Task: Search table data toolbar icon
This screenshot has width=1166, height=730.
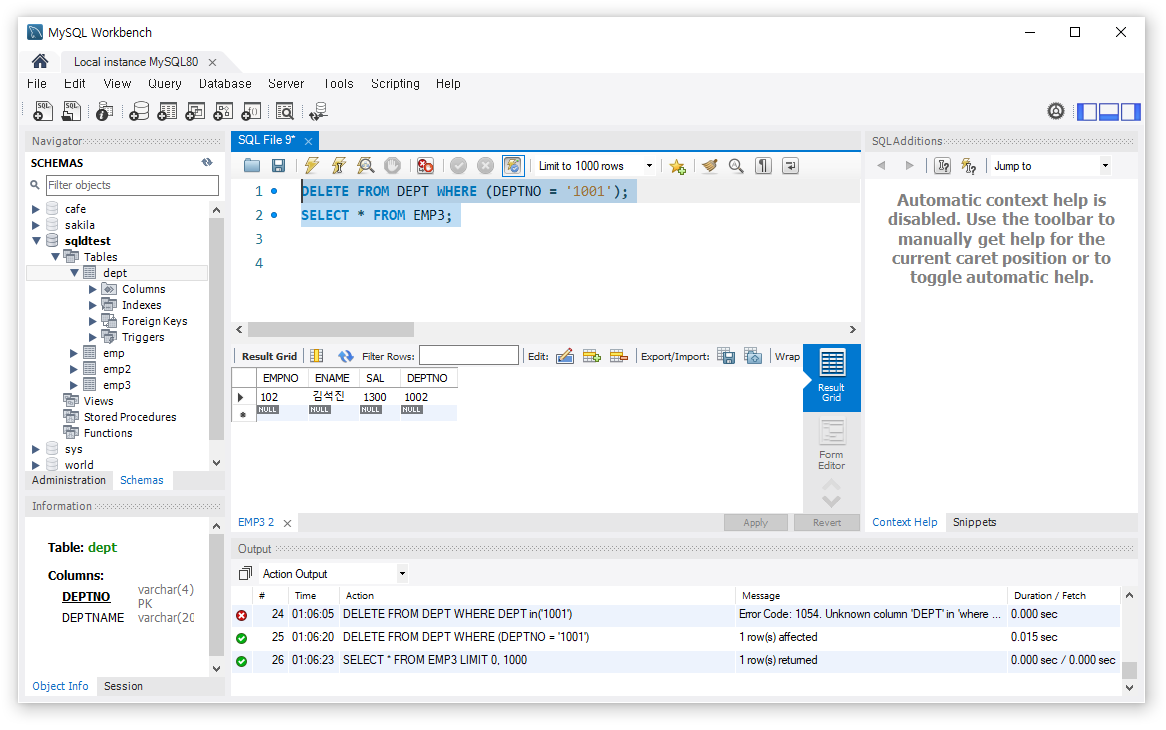Action: (x=285, y=112)
